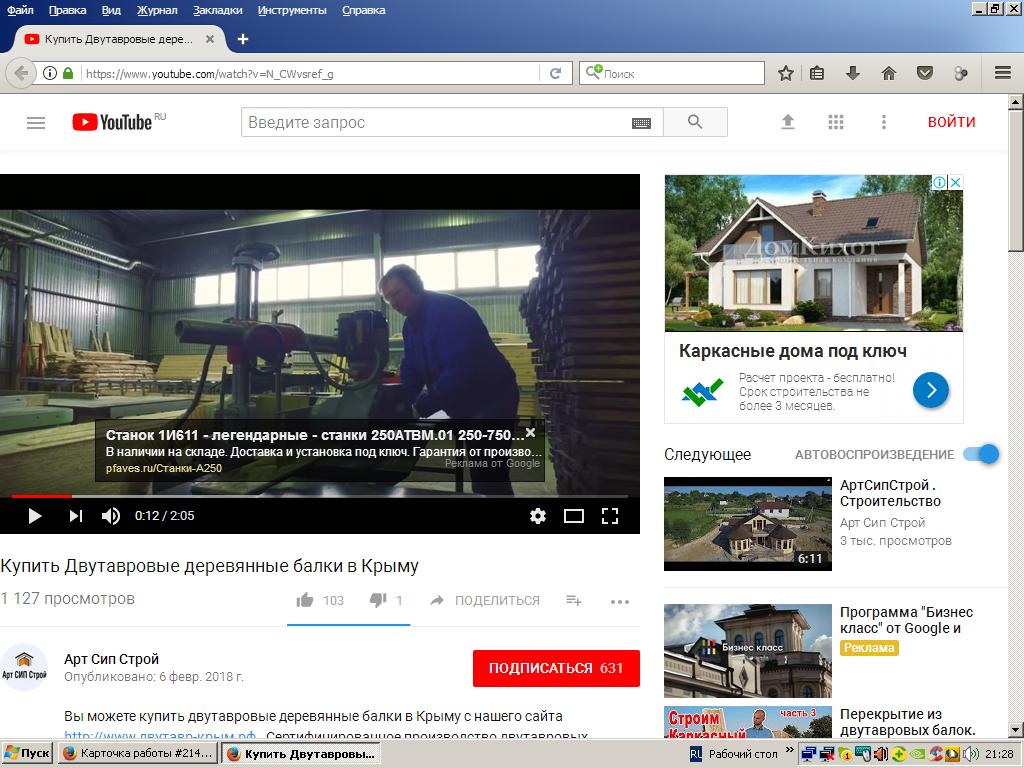This screenshot has height=768, width=1024.
Task: Bookmark this page with the star icon
Action: click(x=786, y=73)
